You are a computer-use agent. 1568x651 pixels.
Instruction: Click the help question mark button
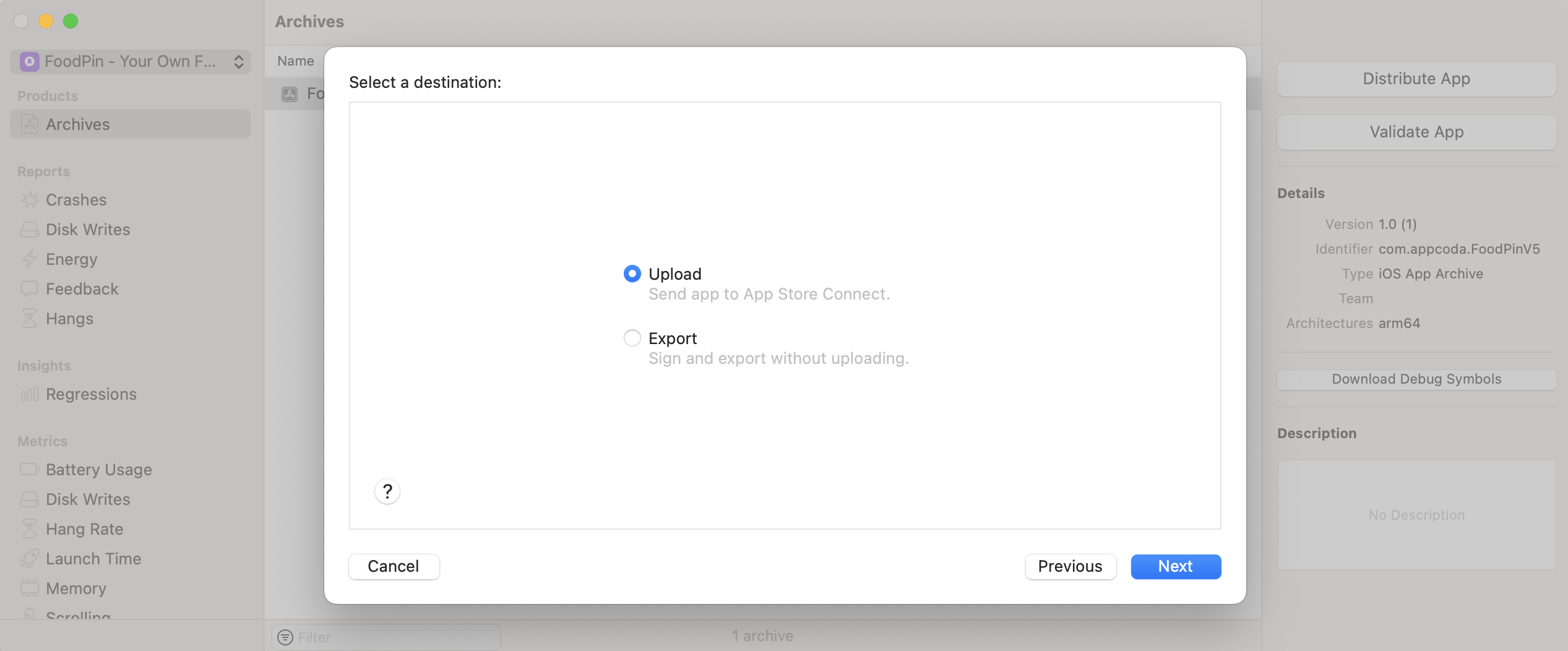pyautogui.click(x=387, y=491)
